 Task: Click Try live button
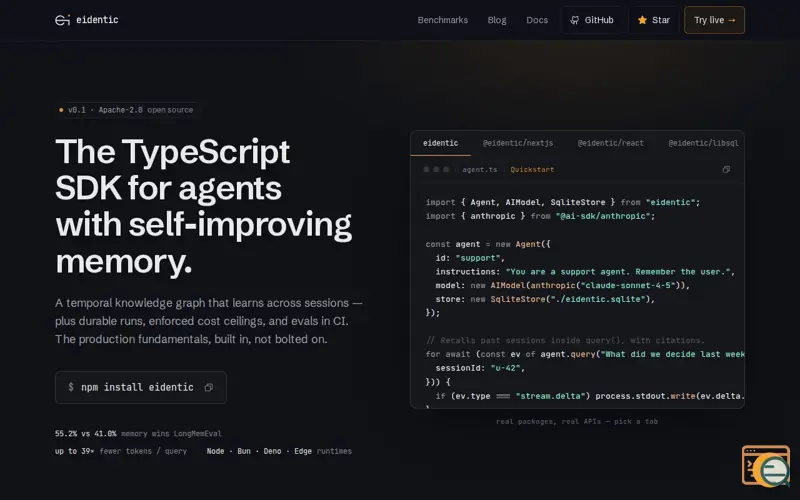click(x=714, y=20)
